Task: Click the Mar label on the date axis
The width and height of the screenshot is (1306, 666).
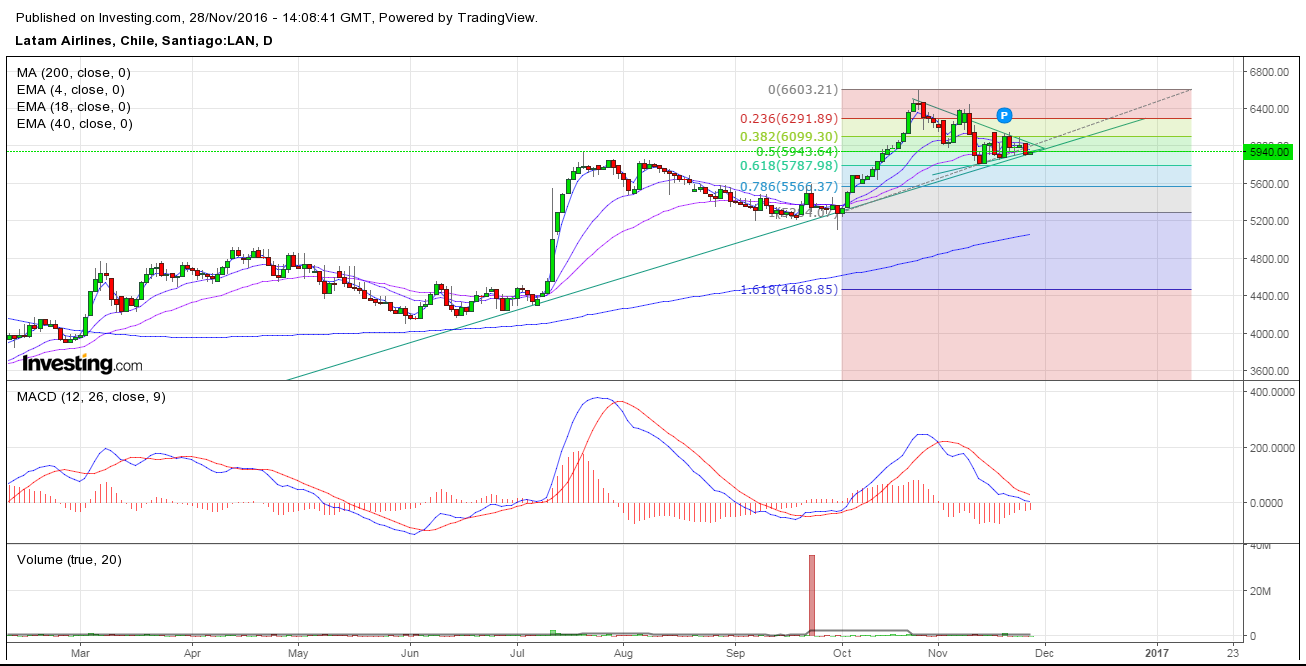Action: (x=81, y=652)
